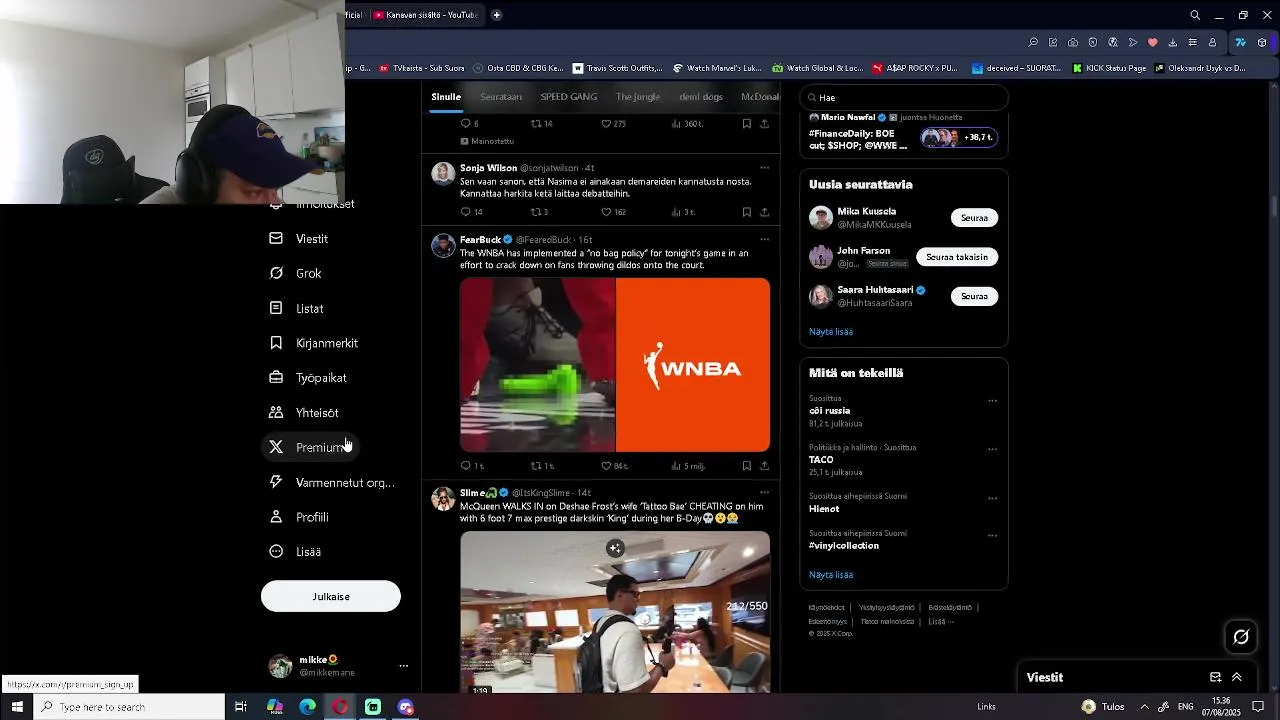The width and height of the screenshot is (1280, 720).
Task: Open Listat in the sidebar
Action: [x=297, y=308]
